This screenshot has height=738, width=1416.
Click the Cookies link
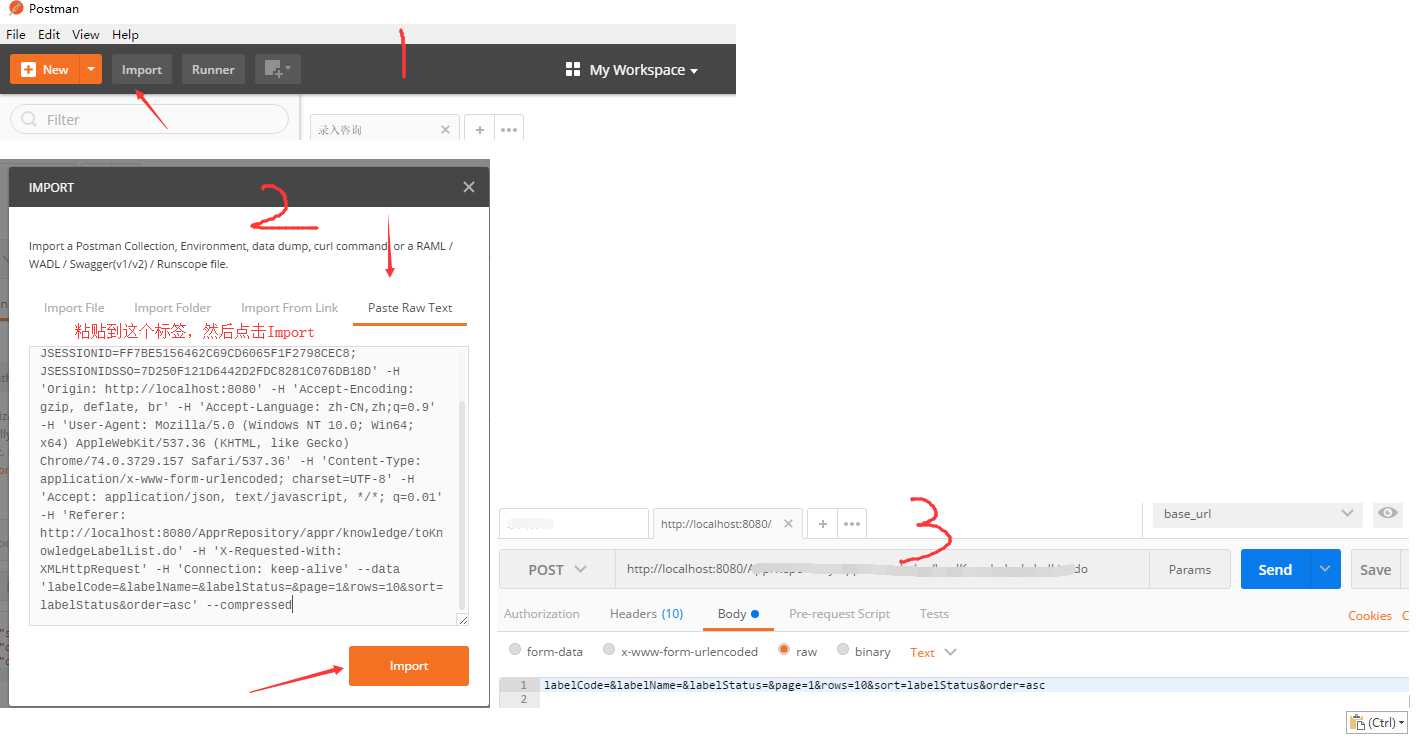[1369, 616]
